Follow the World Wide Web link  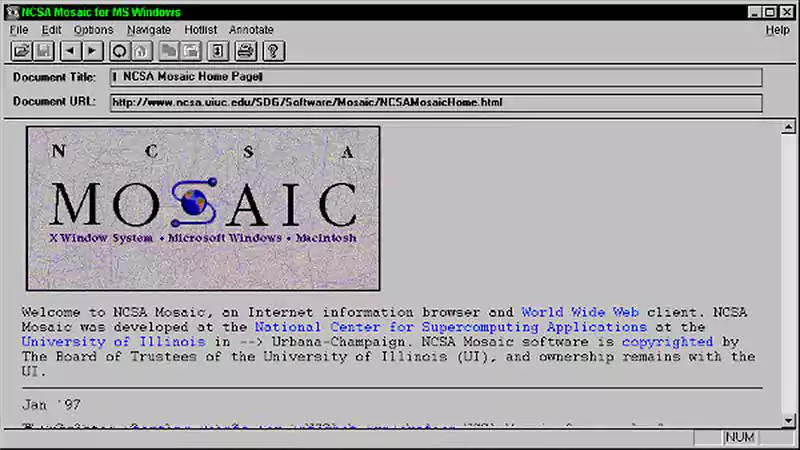tap(580, 312)
